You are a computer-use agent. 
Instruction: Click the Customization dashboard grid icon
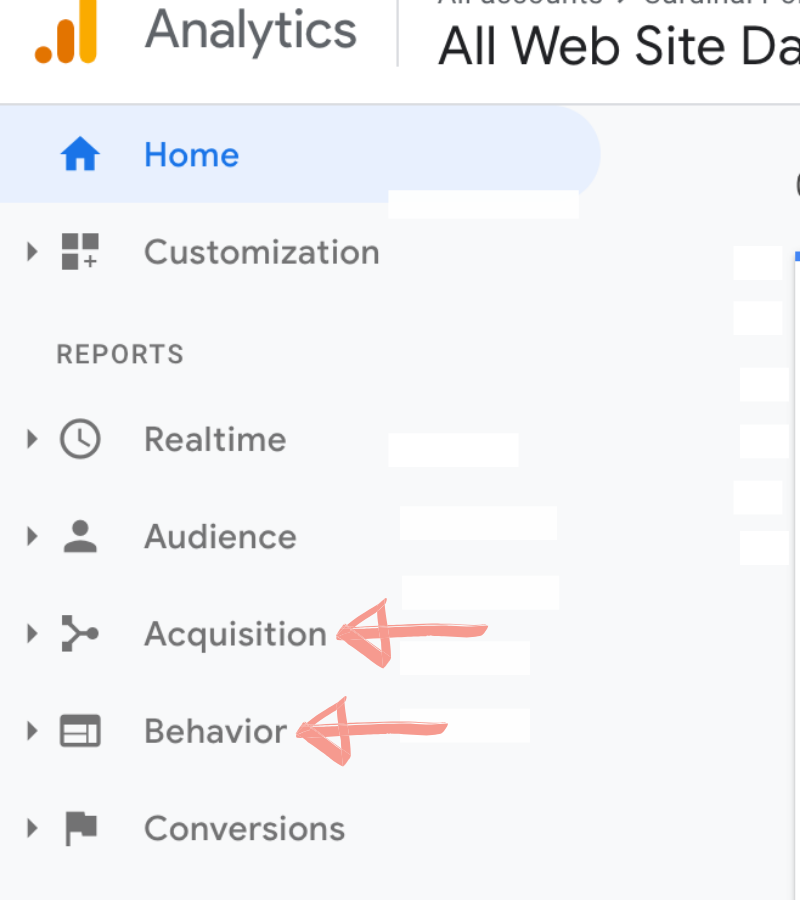(x=80, y=252)
